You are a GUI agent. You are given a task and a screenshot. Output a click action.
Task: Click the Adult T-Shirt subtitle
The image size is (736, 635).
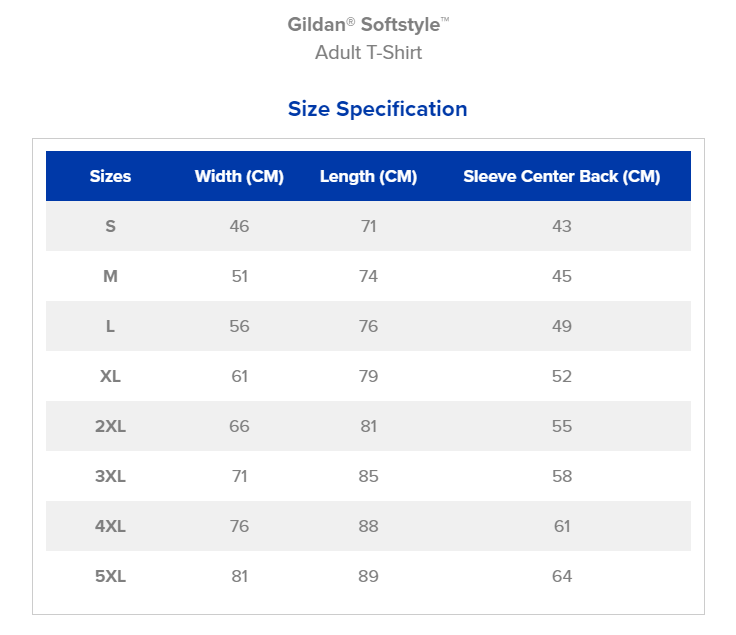(368, 53)
